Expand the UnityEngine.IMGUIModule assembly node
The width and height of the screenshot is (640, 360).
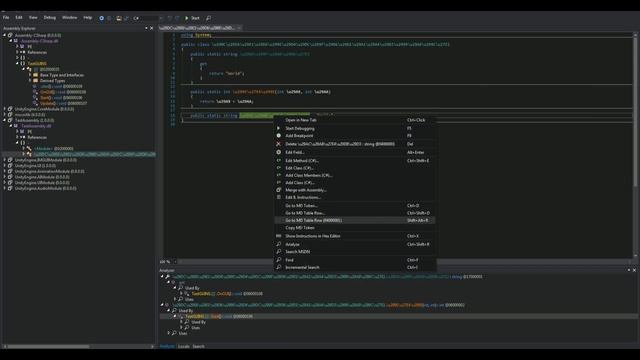click(x=5, y=160)
